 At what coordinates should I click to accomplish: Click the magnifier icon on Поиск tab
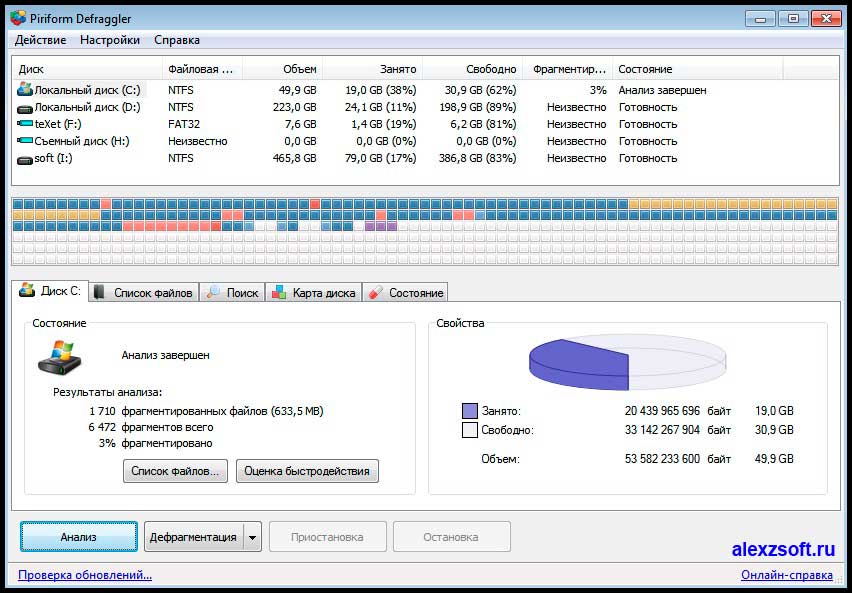213,293
